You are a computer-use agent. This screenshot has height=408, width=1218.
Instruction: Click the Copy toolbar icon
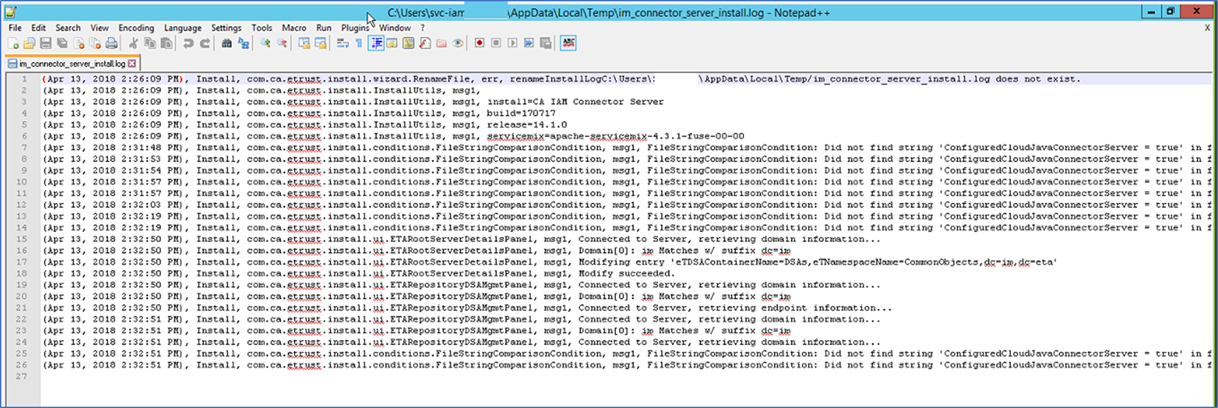[x=150, y=43]
